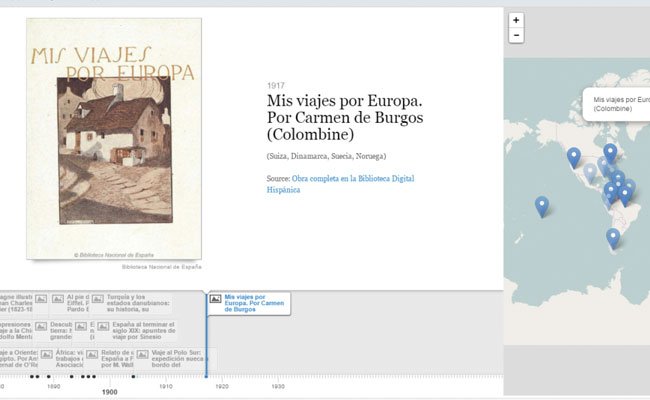Image resolution: width=650 pixels, height=400 pixels.
Task: Select the map pin in the Pacific Ocean
Action: pyautogui.click(x=542, y=206)
